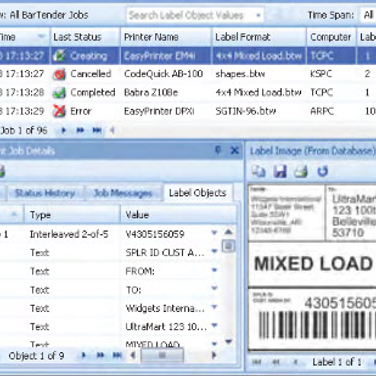Expand the TO: value dropdown
The image size is (376, 376).
coord(214,288)
